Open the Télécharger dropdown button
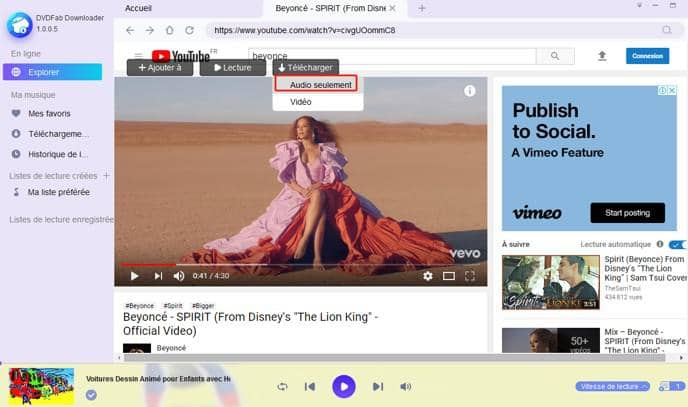The height and width of the screenshot is (407, 688). click(x=305, y=68)
